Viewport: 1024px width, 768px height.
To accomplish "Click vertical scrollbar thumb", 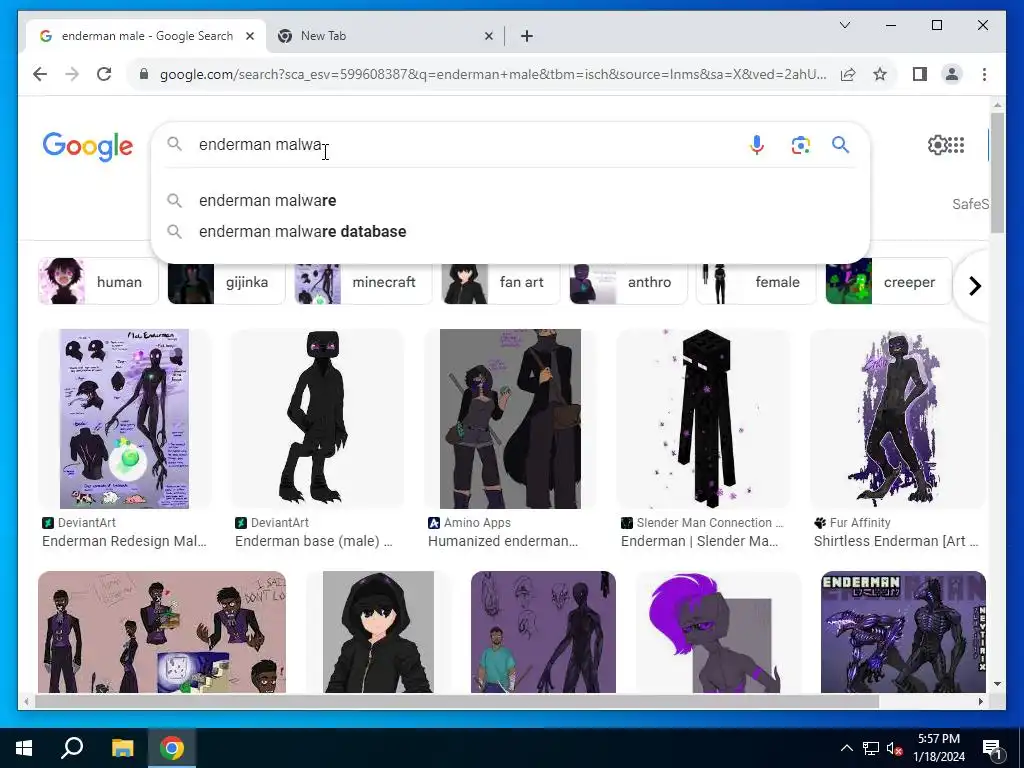I will click(997, 172).
